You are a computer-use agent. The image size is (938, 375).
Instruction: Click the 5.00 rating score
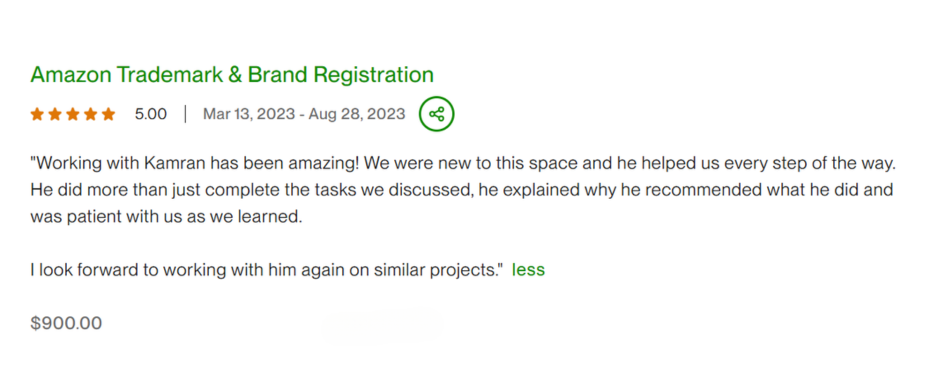(x=151, y=114)
